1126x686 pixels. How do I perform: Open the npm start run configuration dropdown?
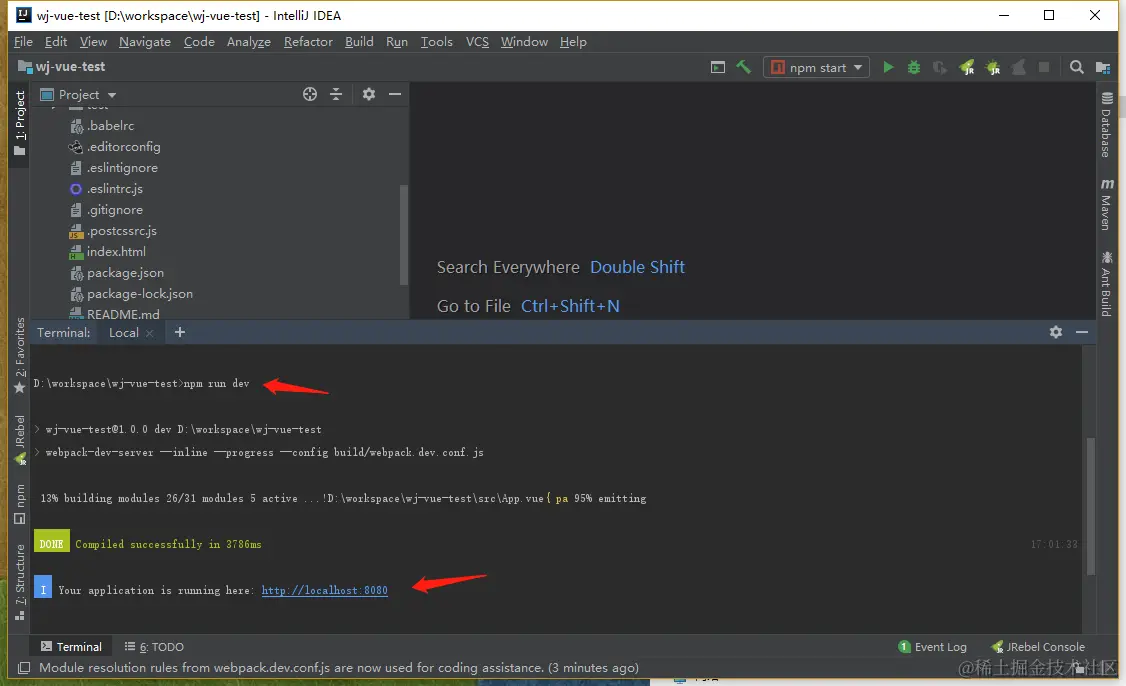(x=816, y=68)
